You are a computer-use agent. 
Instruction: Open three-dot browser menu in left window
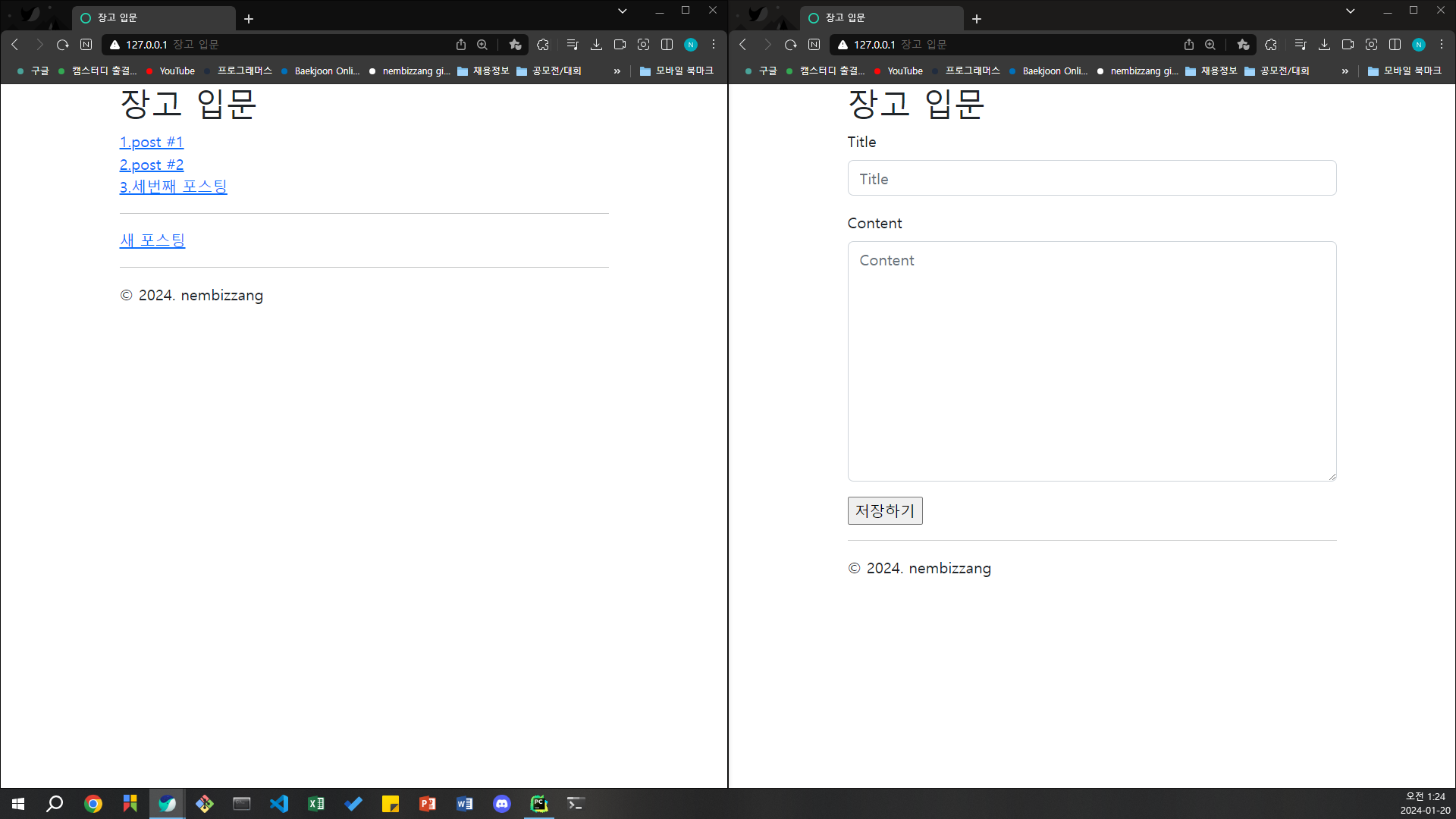click(714, 45)
